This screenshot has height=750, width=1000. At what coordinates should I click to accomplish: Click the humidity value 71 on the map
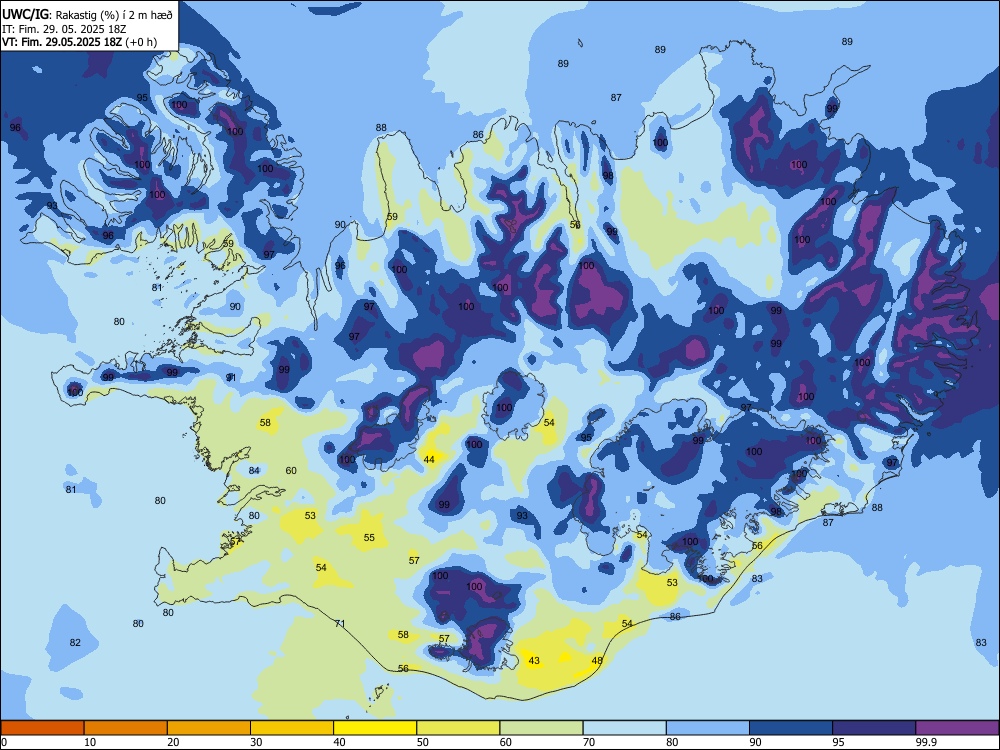[340, 623]
